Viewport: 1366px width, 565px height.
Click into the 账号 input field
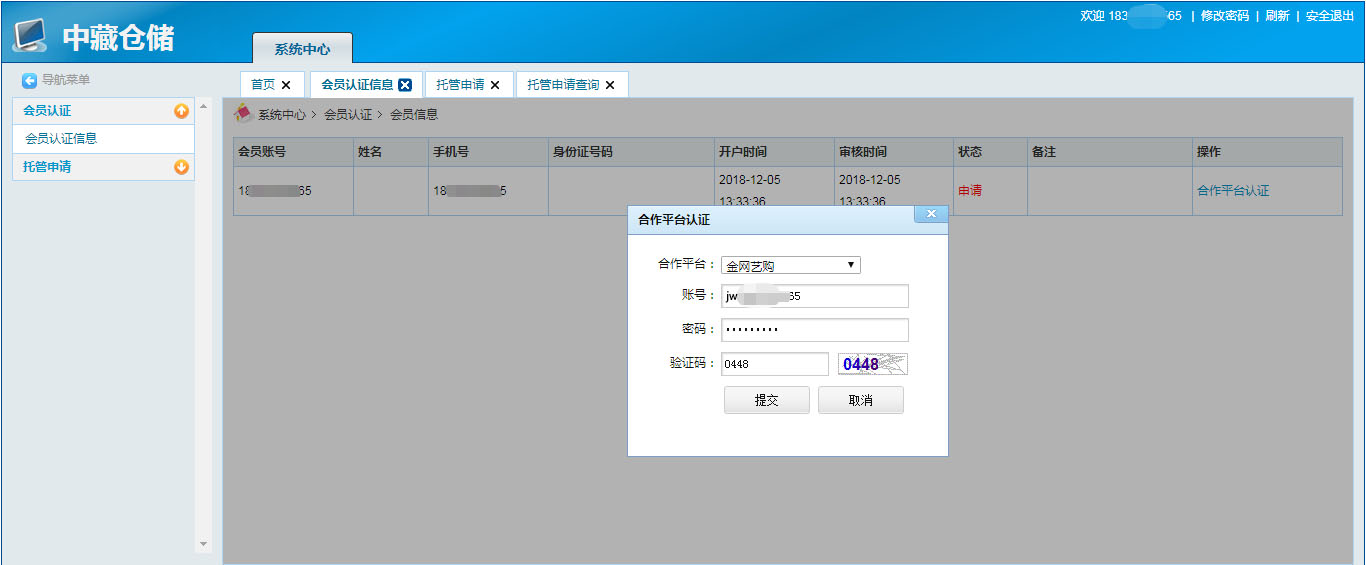(814, 296)
